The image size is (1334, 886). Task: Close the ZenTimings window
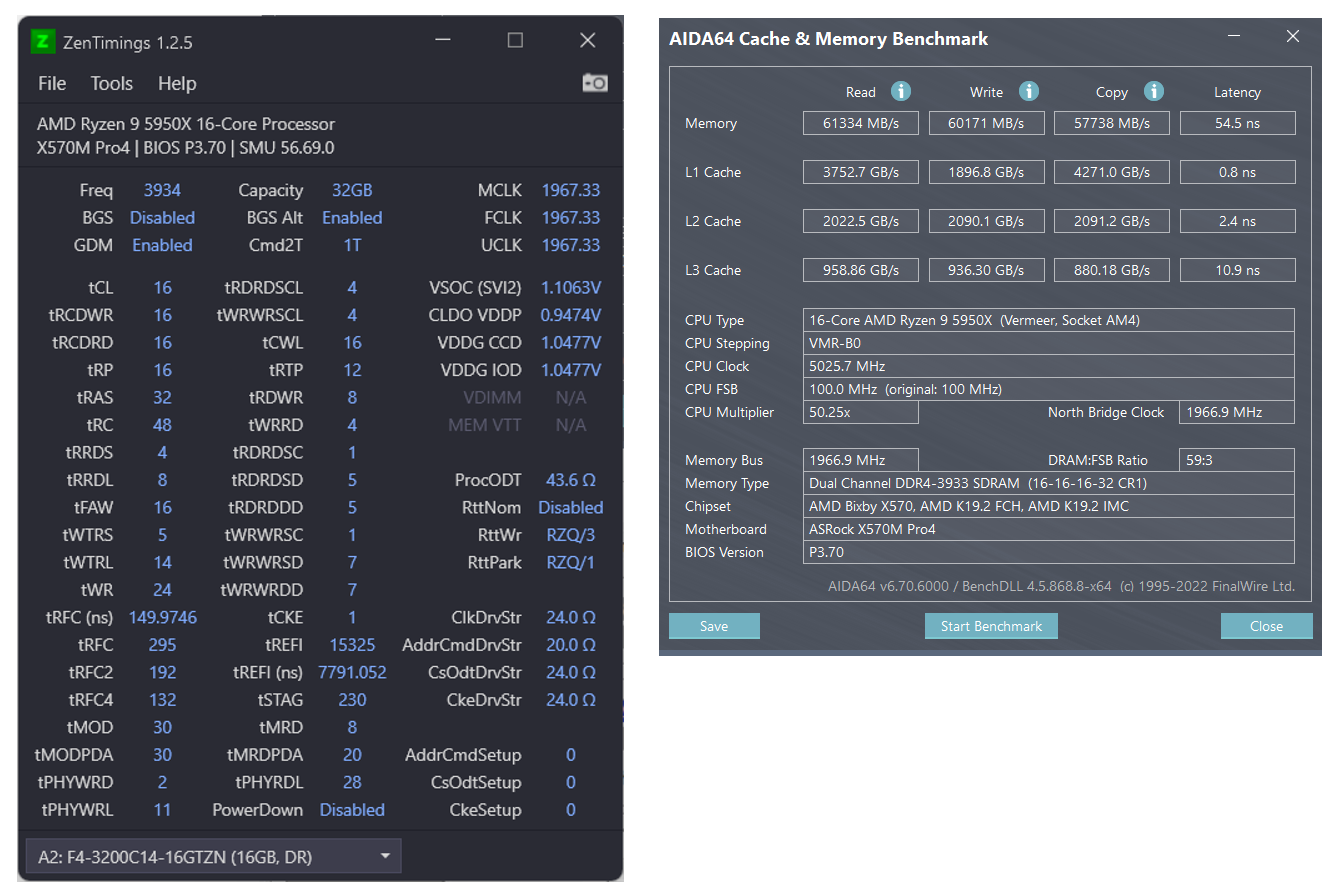coord(588,41)
